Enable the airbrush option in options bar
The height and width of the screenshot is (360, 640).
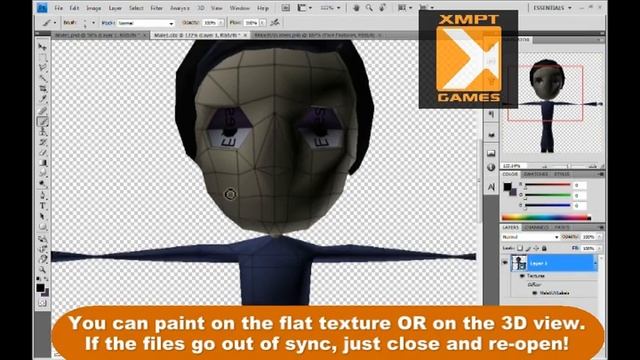[x=275, y=22]
